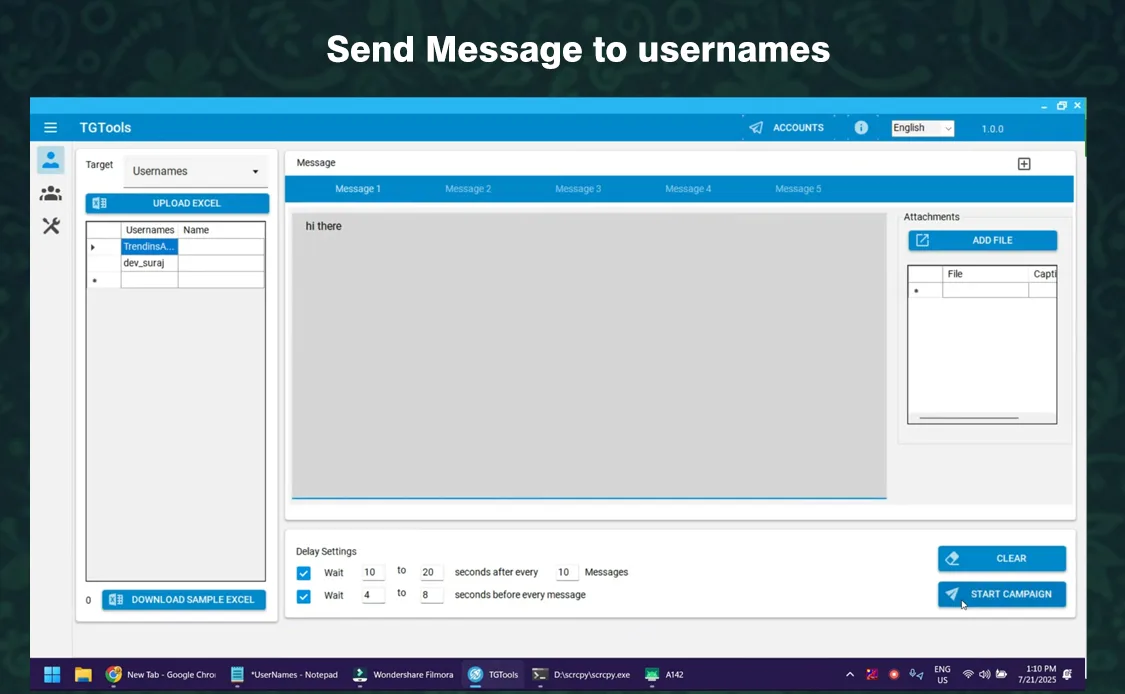Click the attachments table horizontal scrollbar

coord(968,418)
